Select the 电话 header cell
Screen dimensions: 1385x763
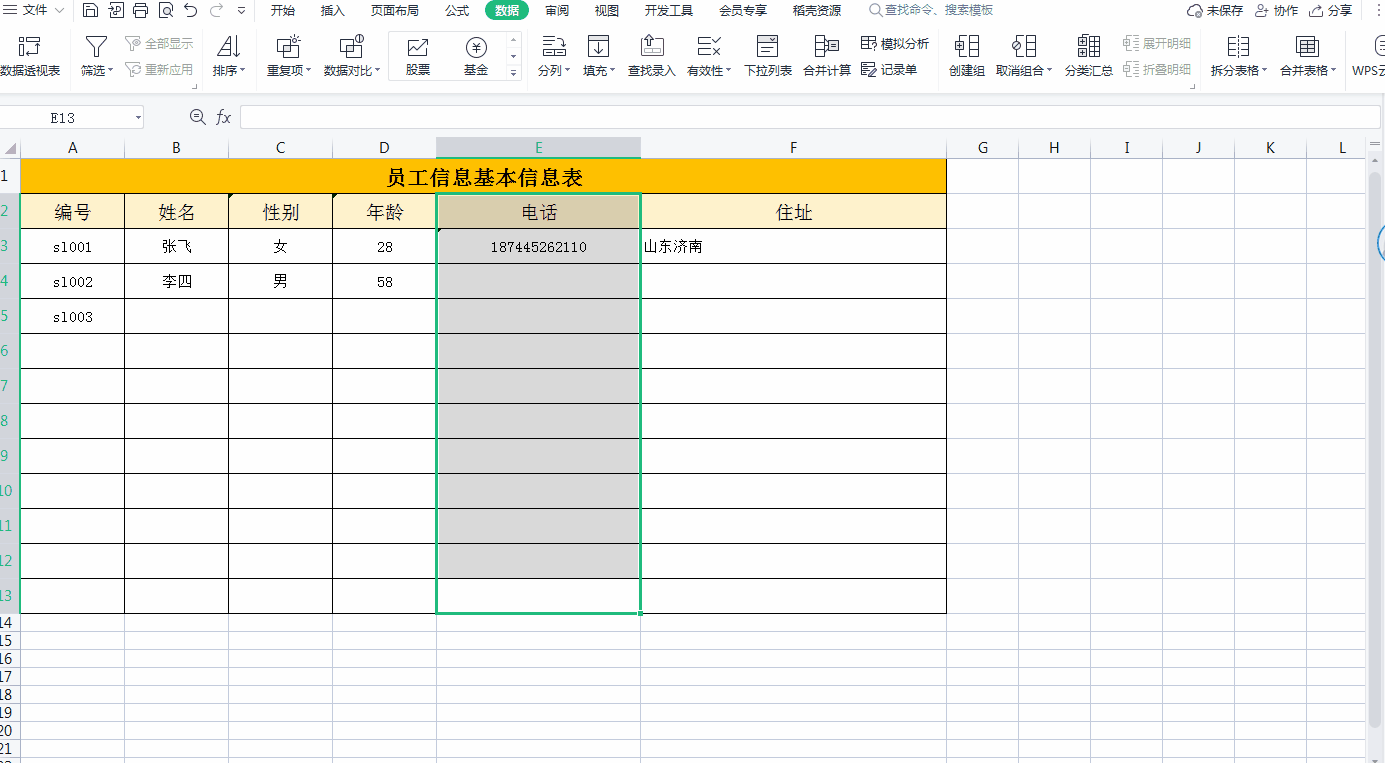coord(538,211)
